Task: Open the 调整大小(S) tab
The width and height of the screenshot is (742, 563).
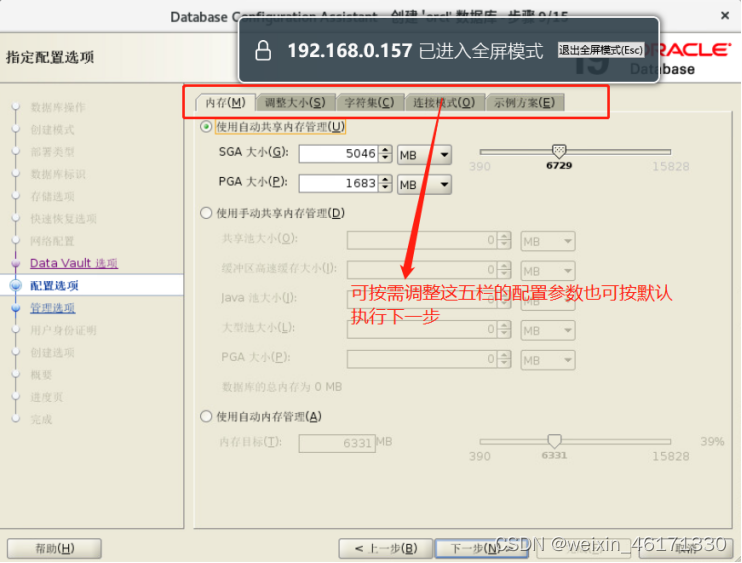Action: point(295,103)
